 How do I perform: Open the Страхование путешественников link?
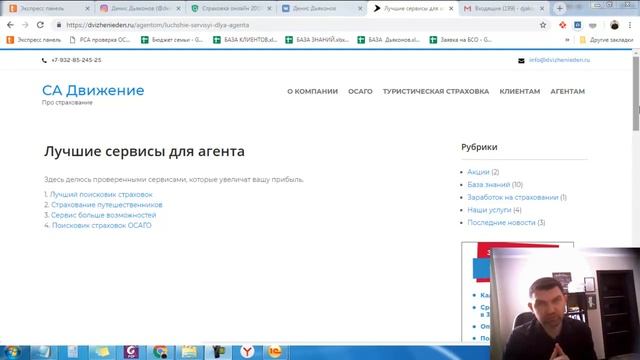(x=107, y=204)
